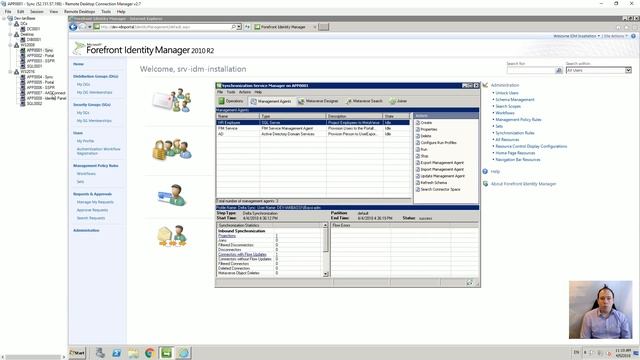Open About Forefront Identity Manager link
The image size is (640, 360).
pyautogui.click(x=523, y=184)
